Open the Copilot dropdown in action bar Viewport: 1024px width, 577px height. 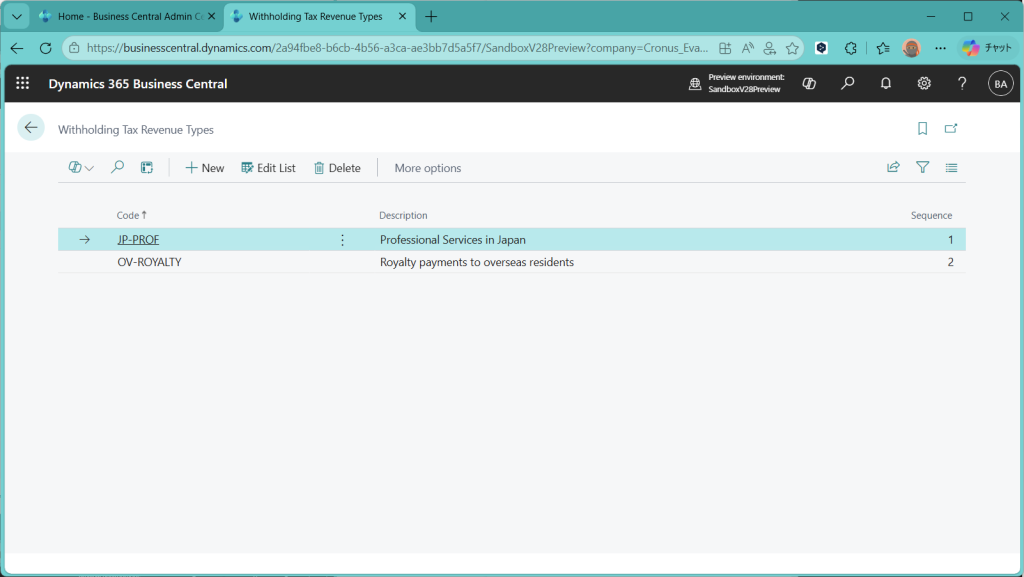pyautogui.click(x=81, y=168)
